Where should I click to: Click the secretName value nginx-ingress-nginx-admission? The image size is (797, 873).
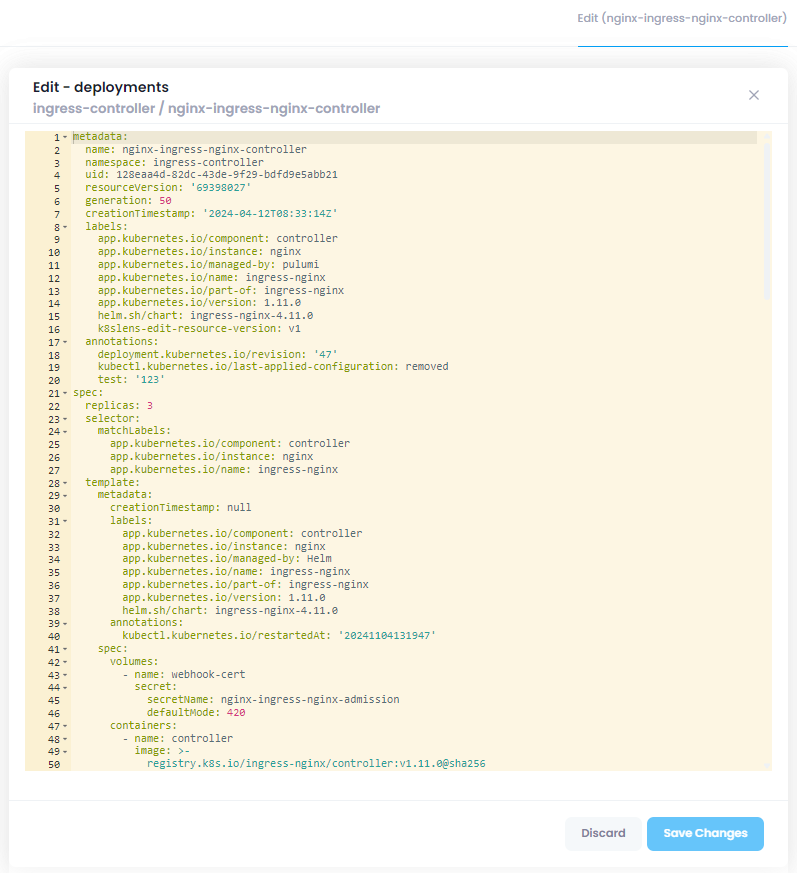[310, 699]
